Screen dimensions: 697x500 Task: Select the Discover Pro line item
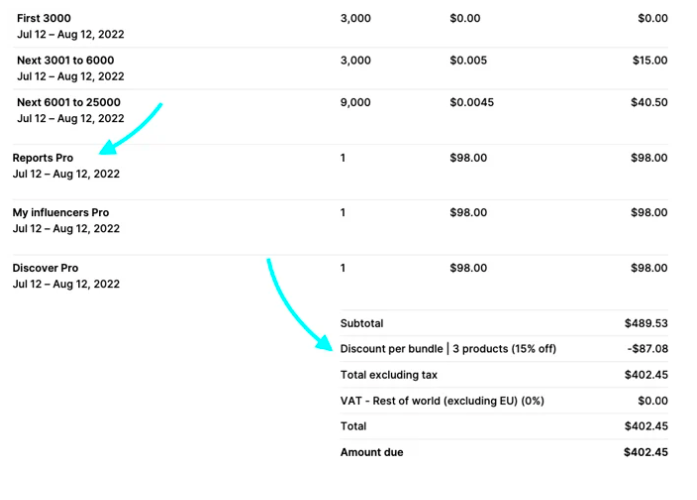click(340, 276)
